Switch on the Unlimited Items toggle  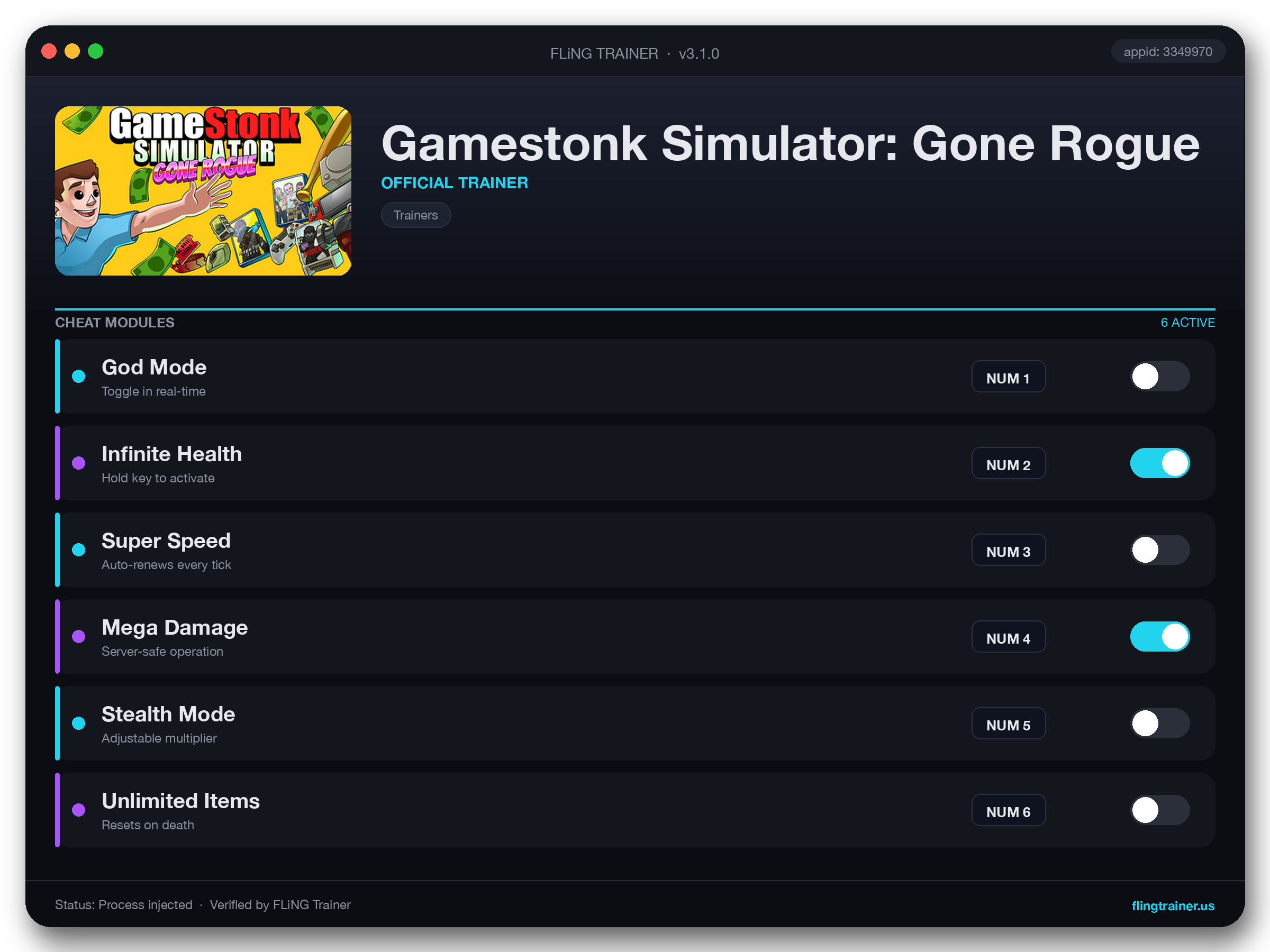click(x=1160, y=810)
